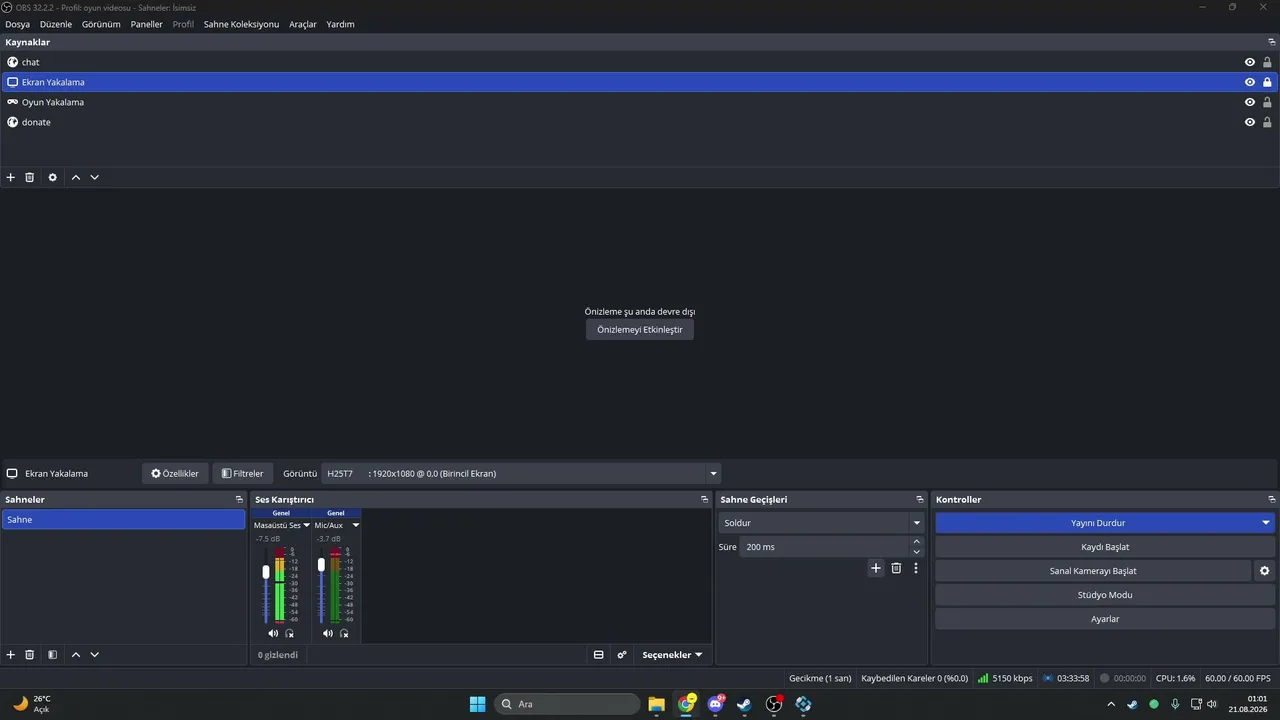
Task: Toggle monitoring for Mic/Aux
Action: coord(345,633)
